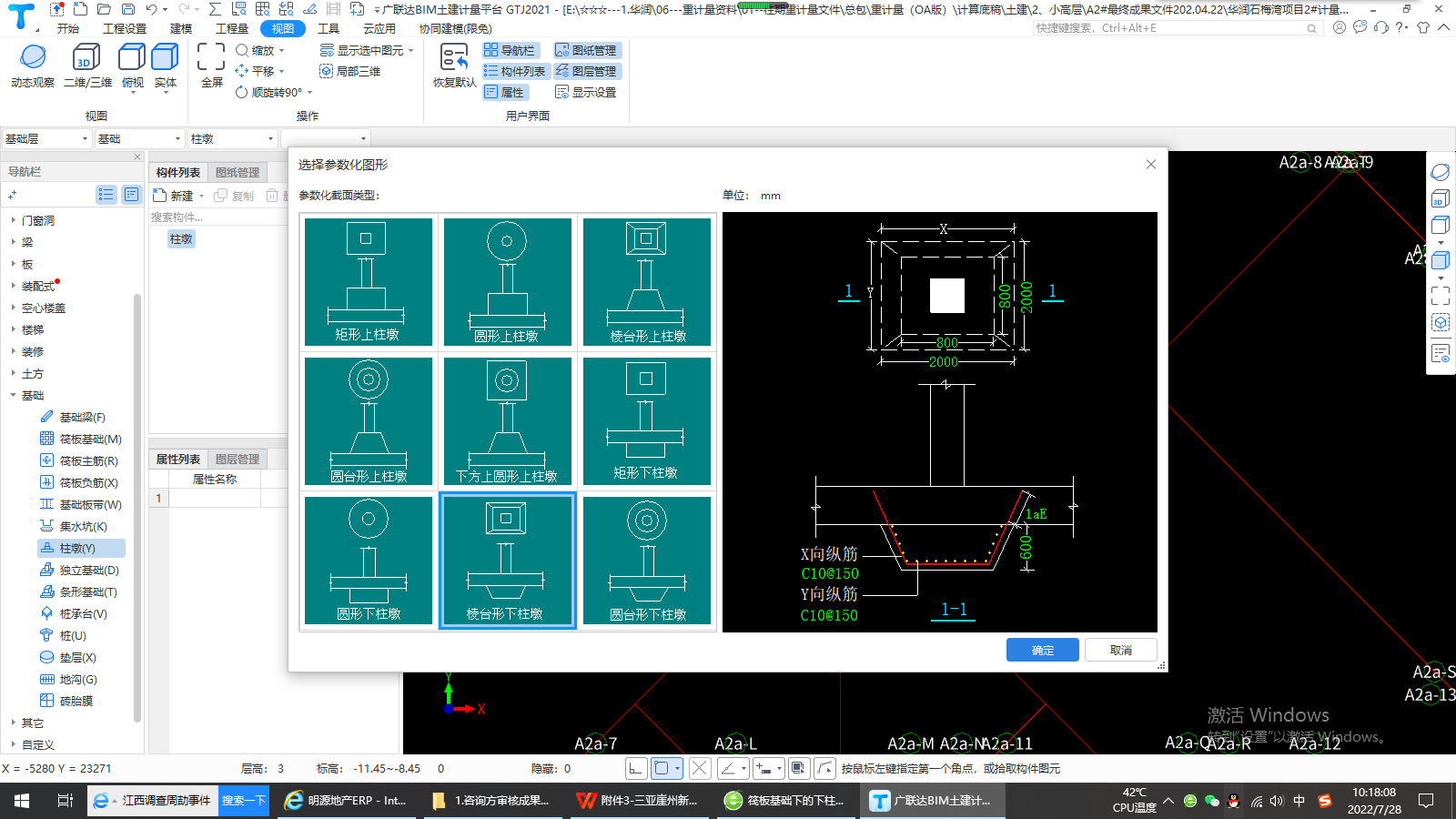Select 矩形上柱墩 section thumbnail
This screenshot has height=819, width=1456.
pos(368,281)
